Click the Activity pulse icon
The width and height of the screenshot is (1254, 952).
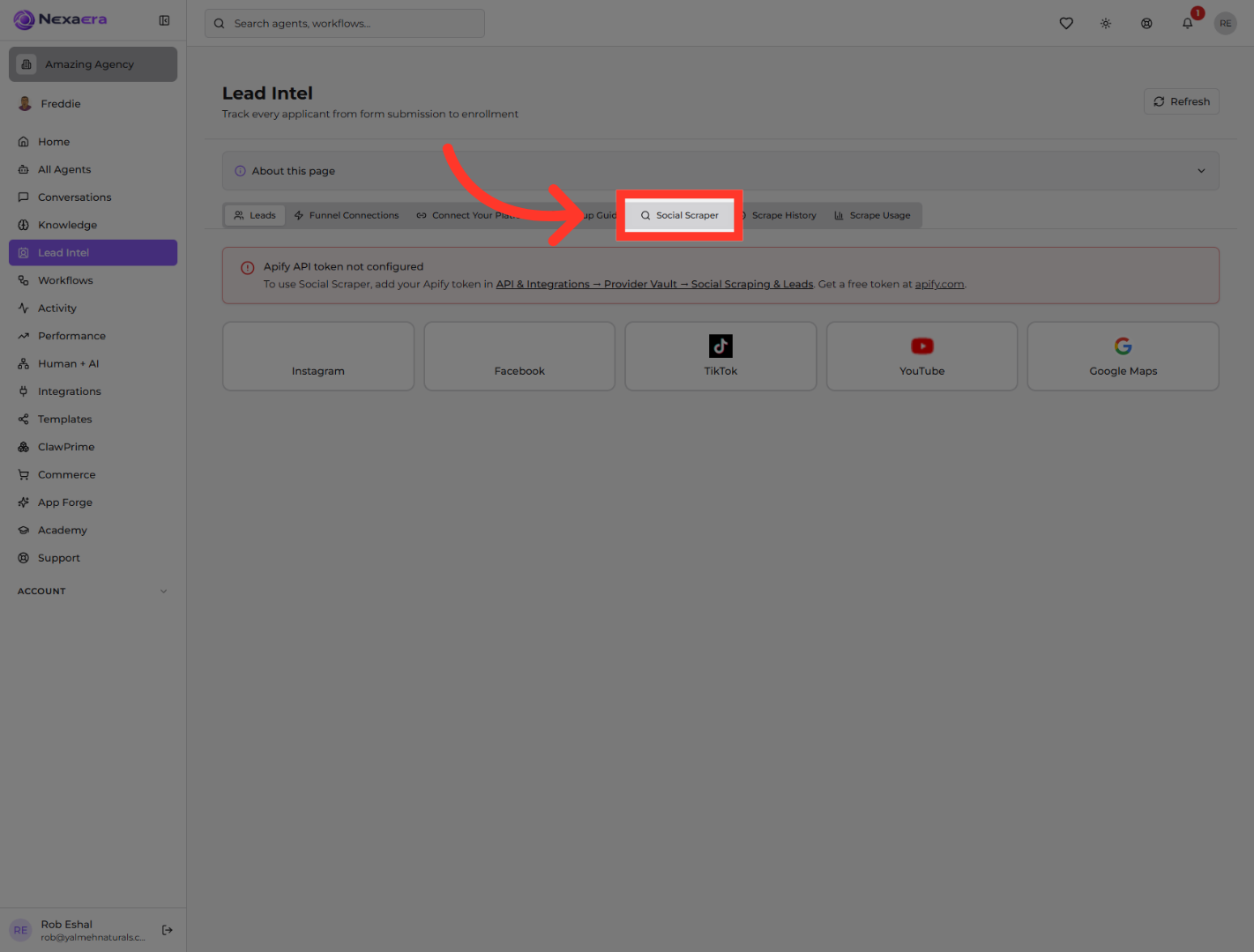click(24, 309)
